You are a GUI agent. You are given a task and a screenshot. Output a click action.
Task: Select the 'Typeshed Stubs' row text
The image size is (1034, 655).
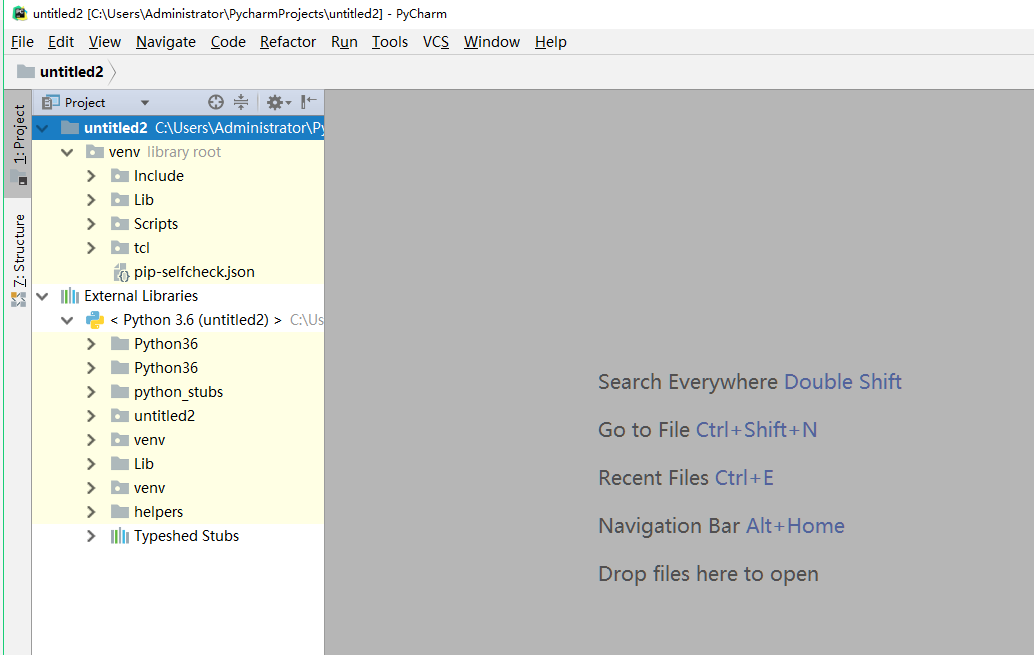(187, 536)
